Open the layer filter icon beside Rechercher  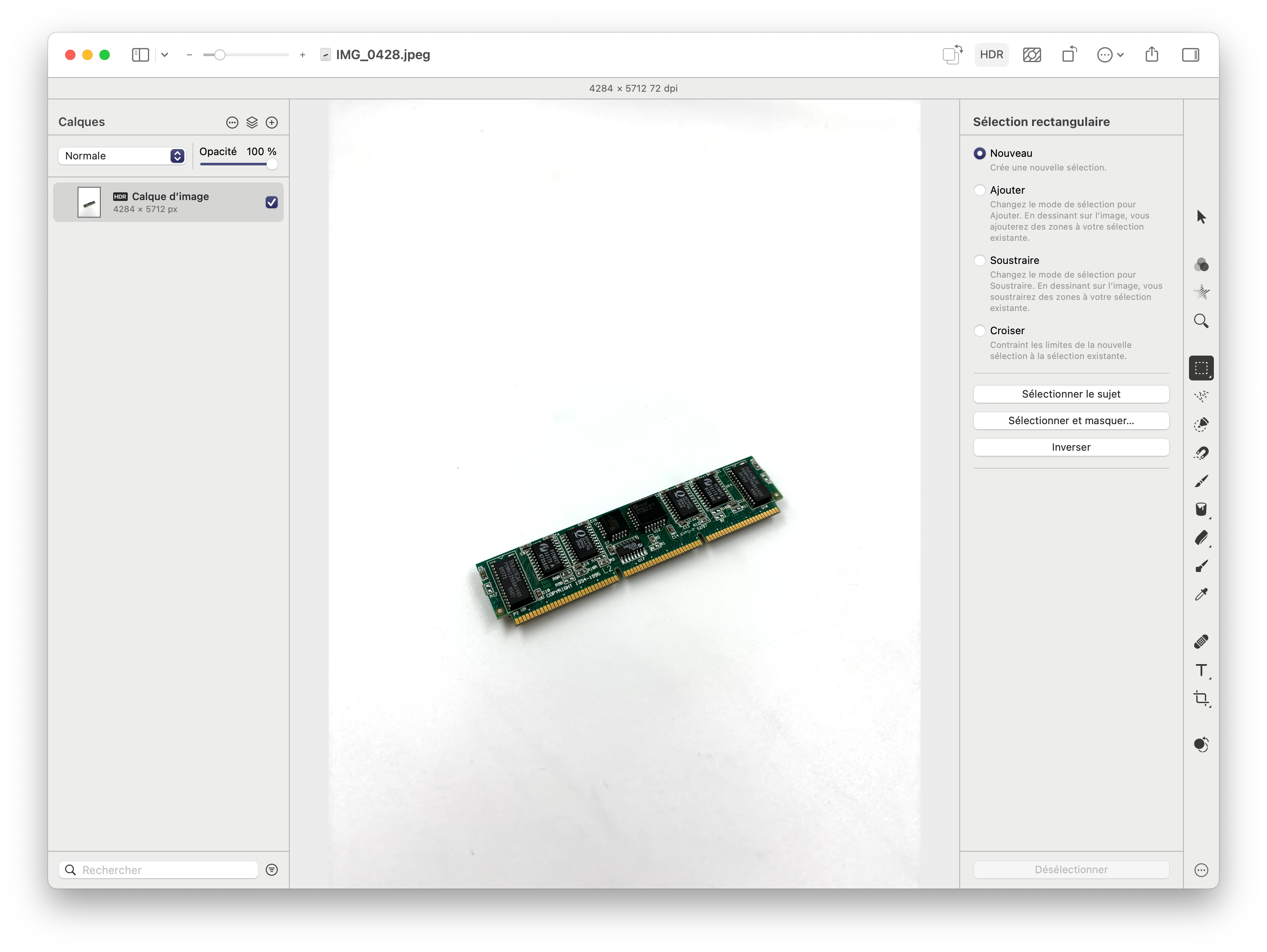pyautogui.click(x=271, y=870)
